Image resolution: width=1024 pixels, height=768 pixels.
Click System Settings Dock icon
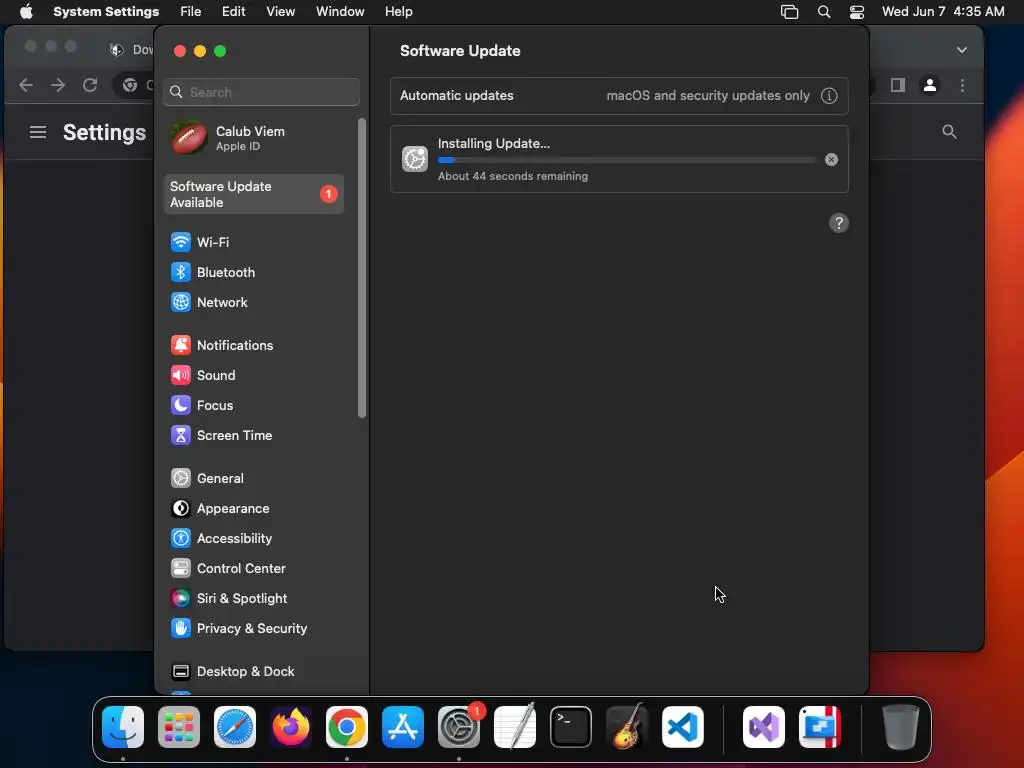(x=459, y=727)
